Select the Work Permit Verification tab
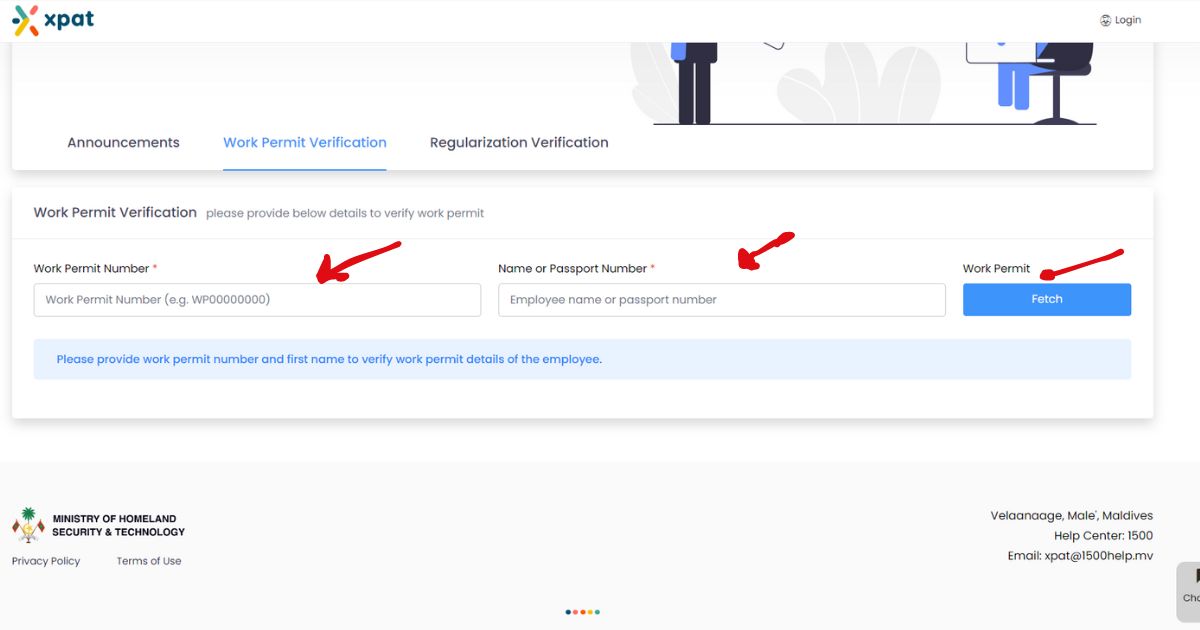Viewport: 1200px width, 630px height. 304,142
